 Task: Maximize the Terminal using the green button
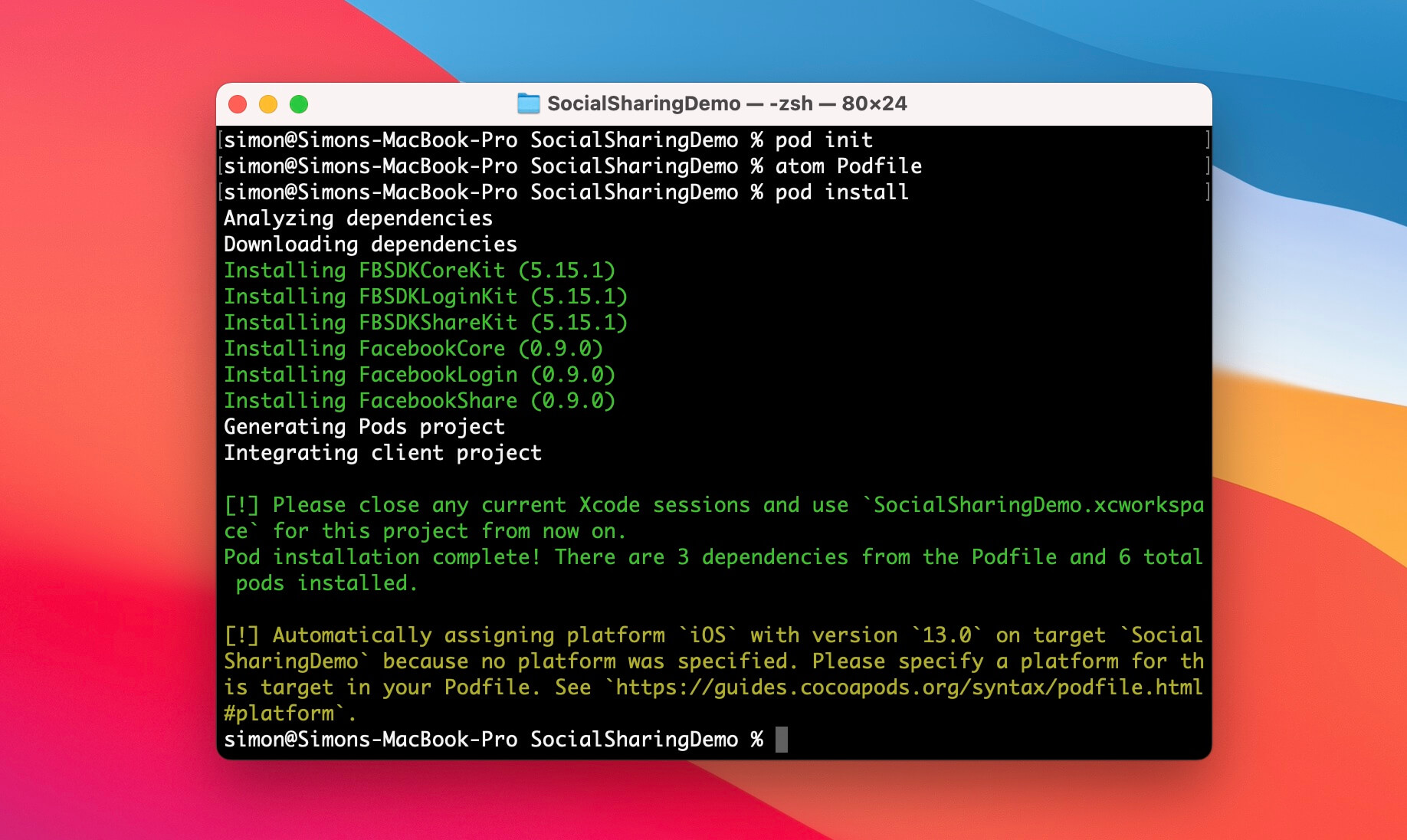click(299, 104)
